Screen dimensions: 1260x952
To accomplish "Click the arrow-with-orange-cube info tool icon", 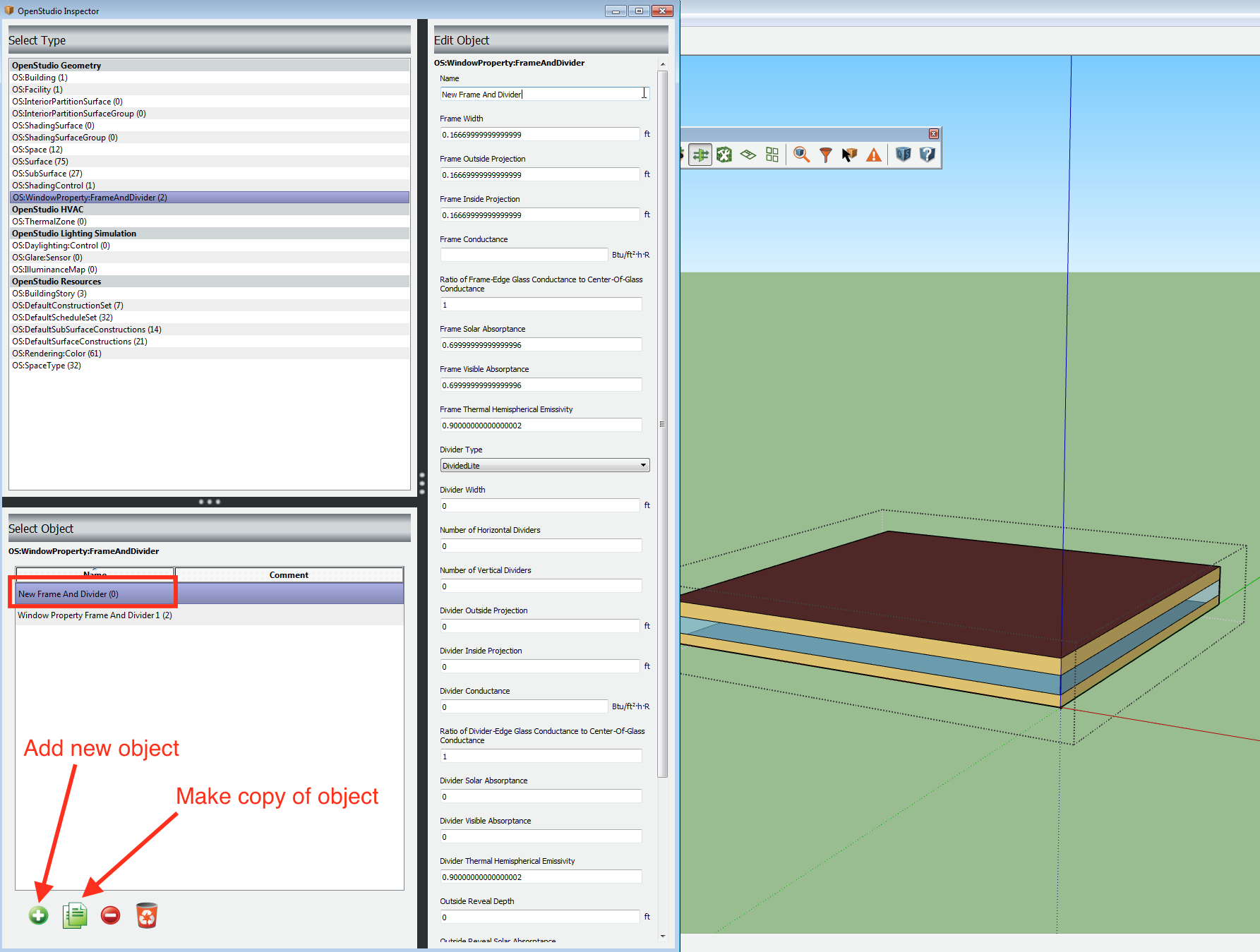I will [849, 155].
